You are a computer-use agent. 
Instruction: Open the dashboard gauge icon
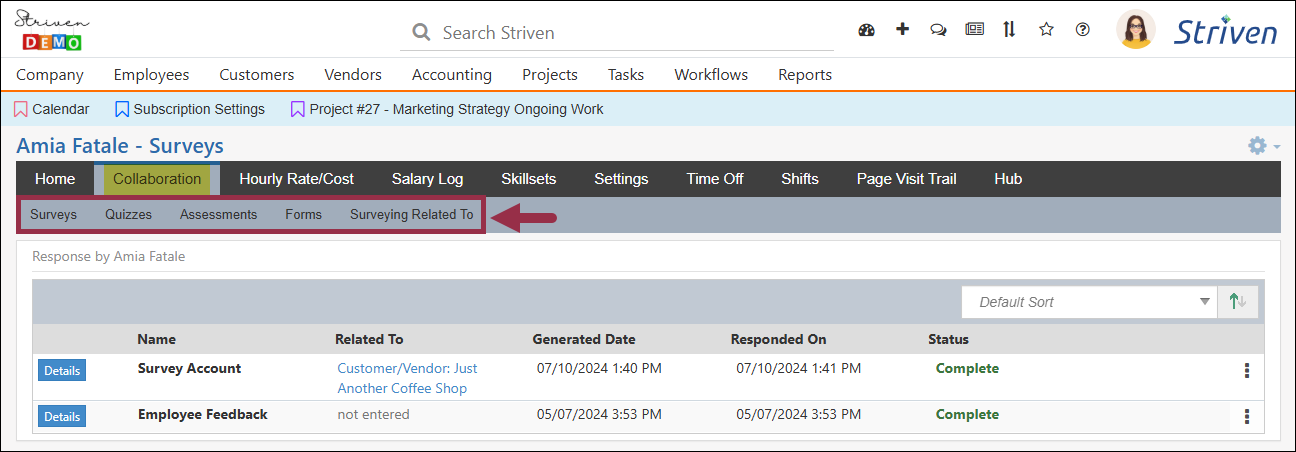pyautogui.click(x=867, y=30)
